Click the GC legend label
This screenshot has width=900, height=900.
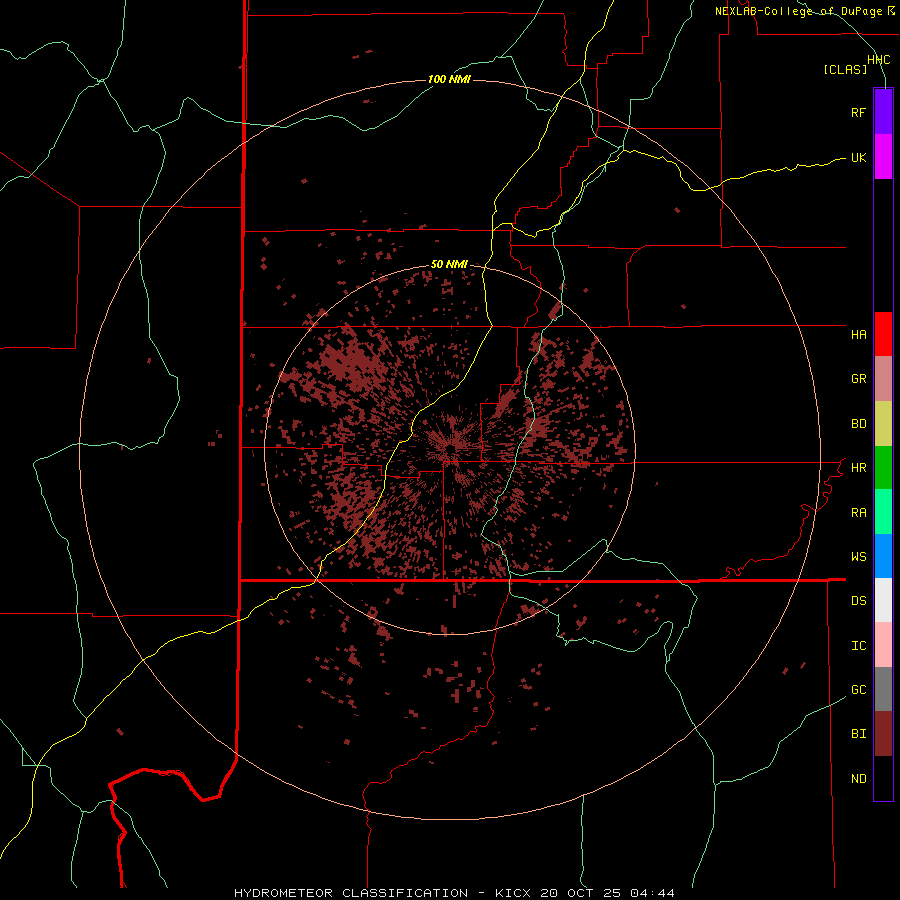858,690
